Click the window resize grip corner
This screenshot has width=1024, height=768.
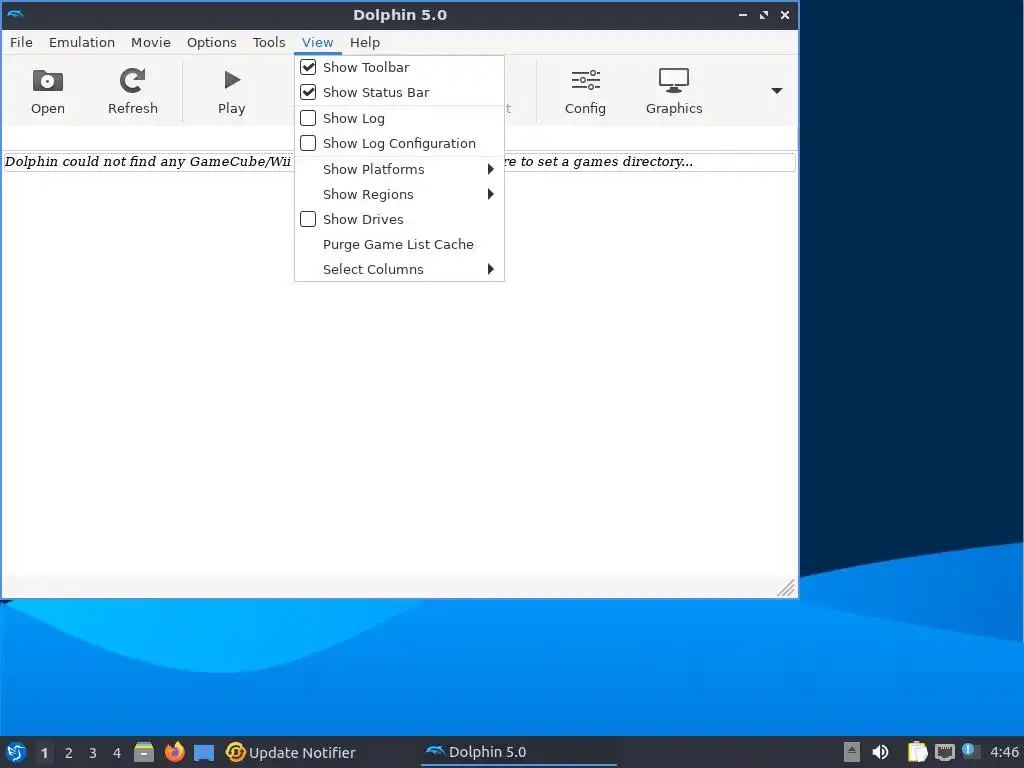(x=786, y=588)
